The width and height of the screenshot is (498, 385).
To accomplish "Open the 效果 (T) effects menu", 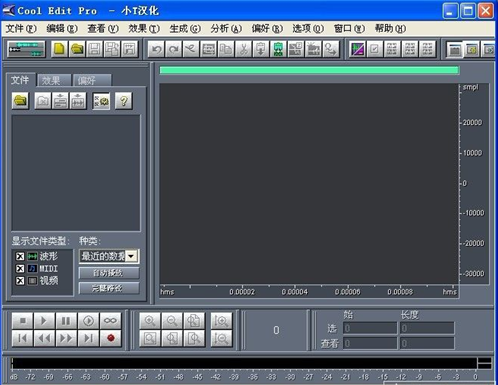I will pyautogui.click(x=144, y=29).
